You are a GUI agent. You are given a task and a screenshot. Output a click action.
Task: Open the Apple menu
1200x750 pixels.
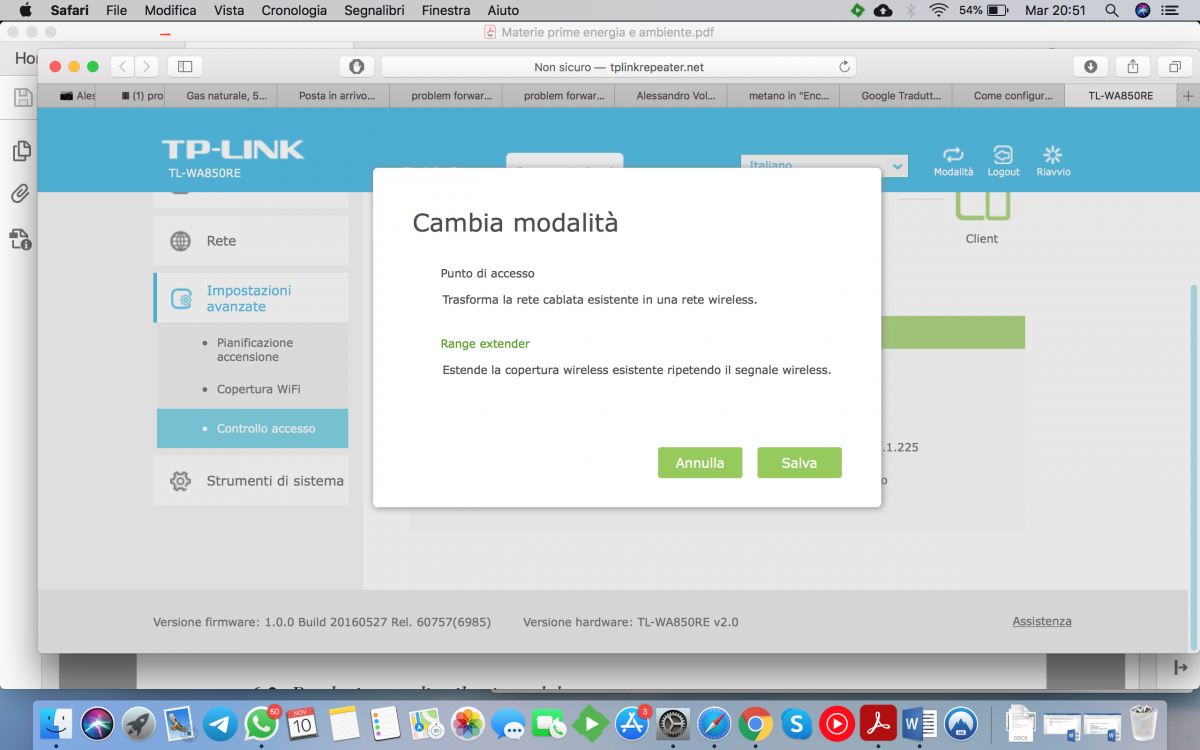25,10
